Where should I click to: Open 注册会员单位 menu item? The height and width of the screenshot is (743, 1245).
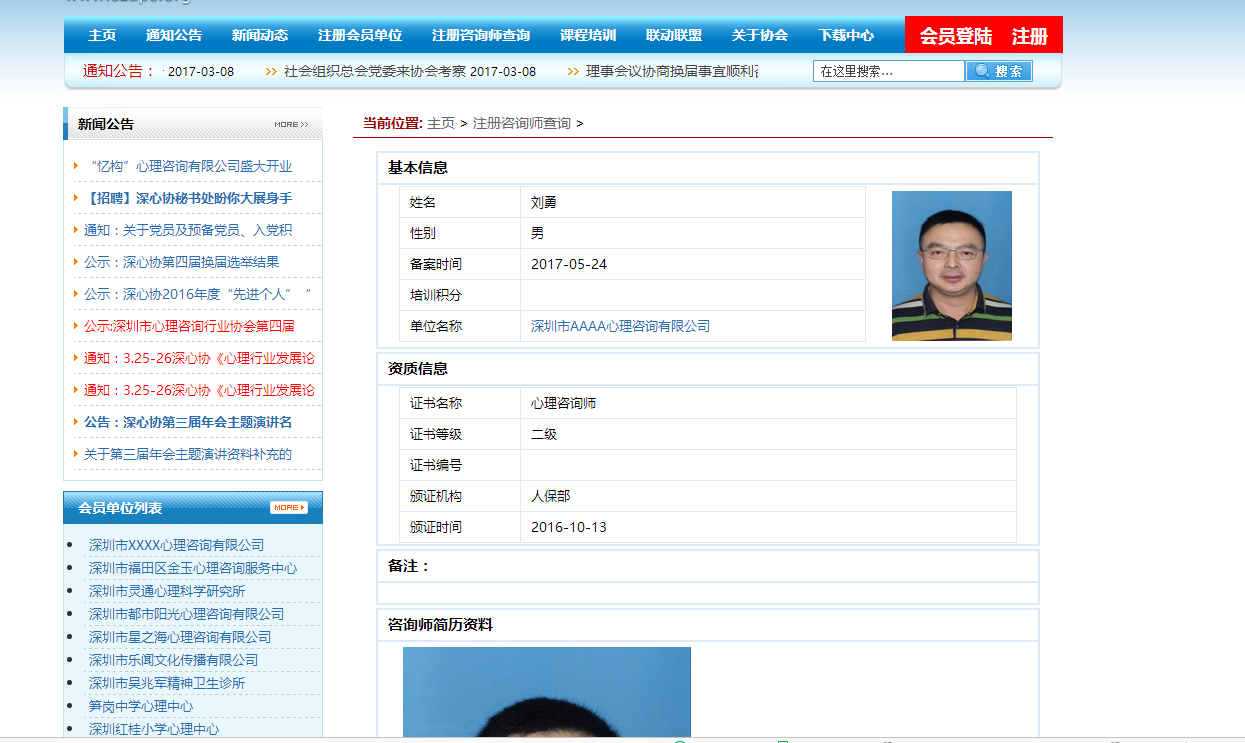click(360, 35)
